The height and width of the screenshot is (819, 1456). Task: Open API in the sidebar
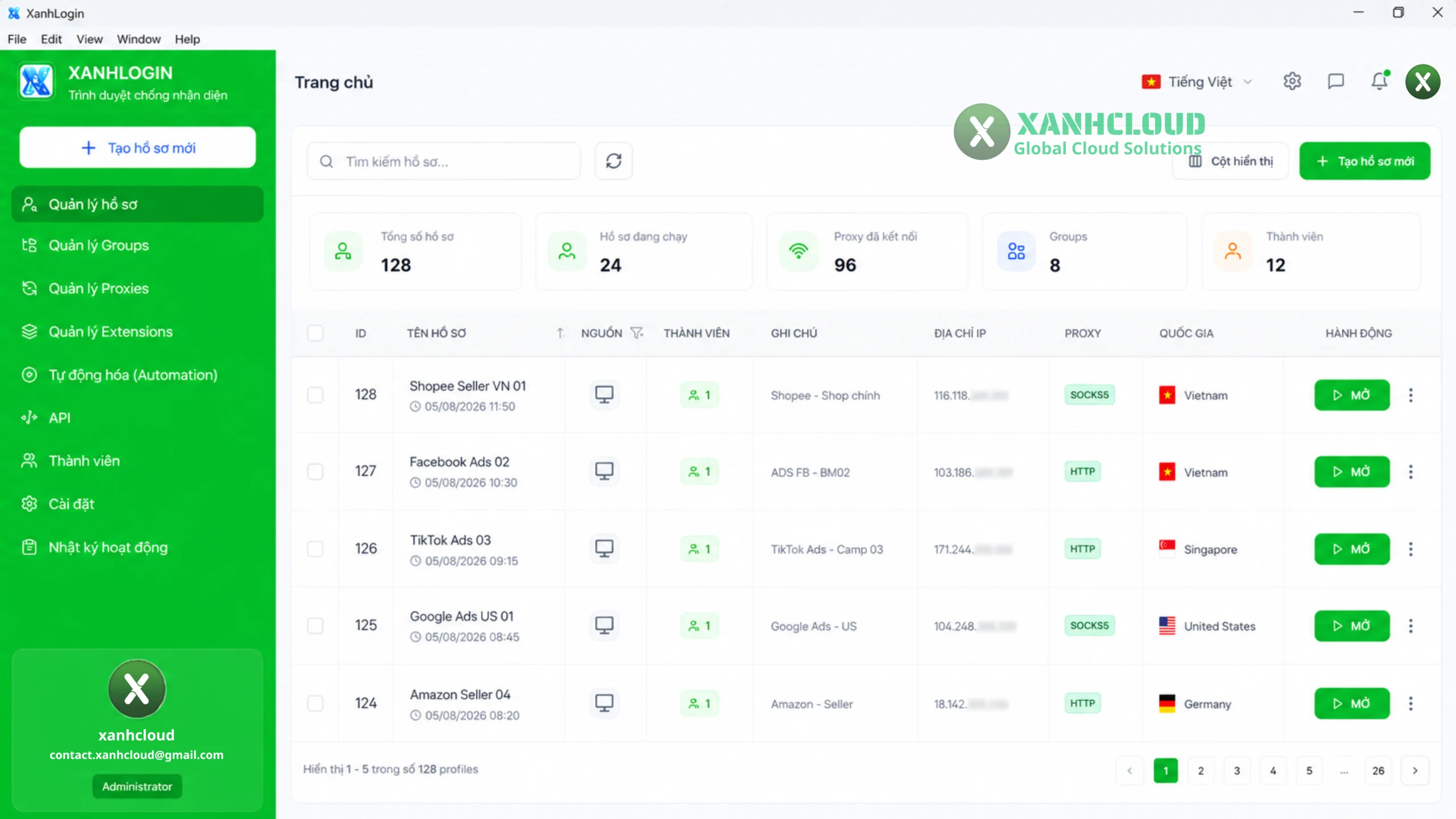tap(137, 418)
